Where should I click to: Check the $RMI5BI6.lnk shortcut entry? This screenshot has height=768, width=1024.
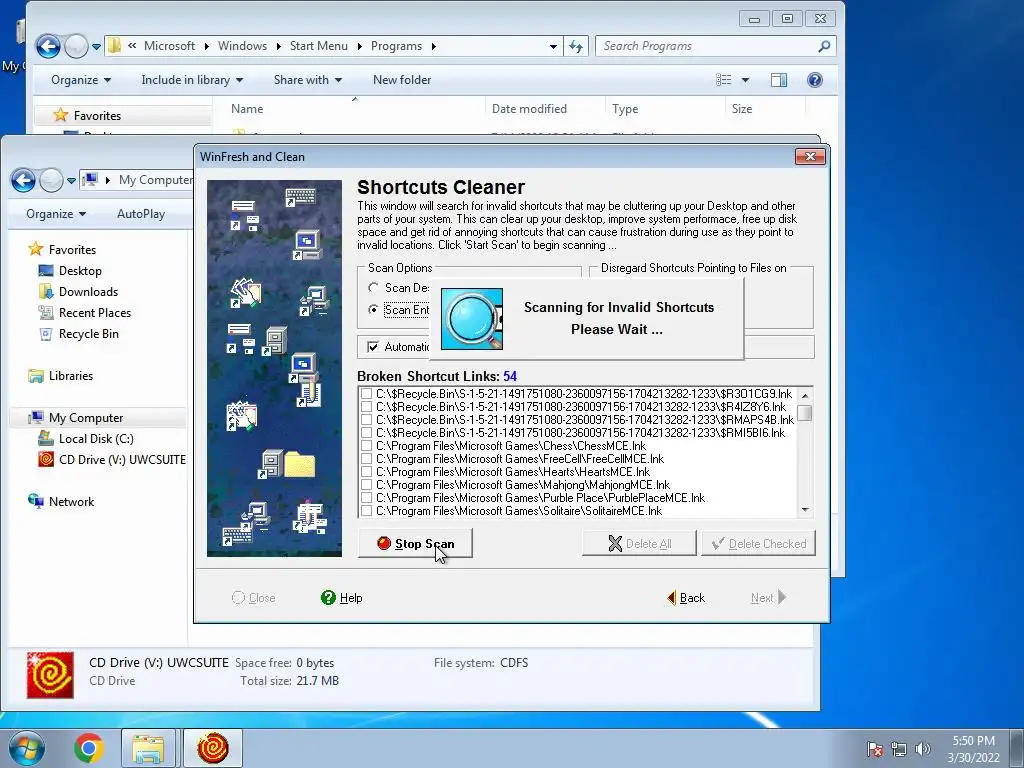tap(366, 433)
